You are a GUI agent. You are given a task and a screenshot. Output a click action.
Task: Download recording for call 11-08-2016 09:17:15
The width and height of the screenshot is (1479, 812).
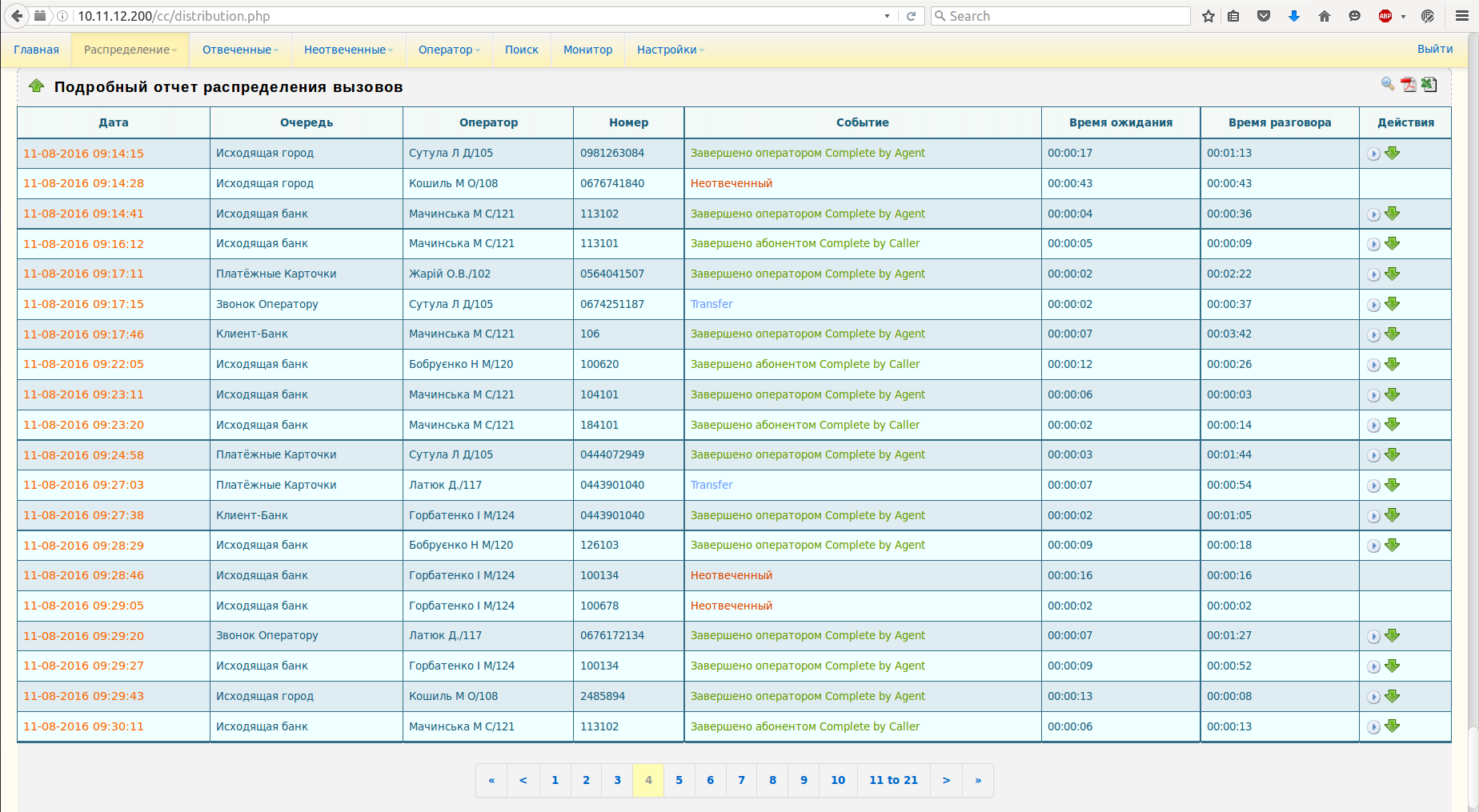point(1393,304)
